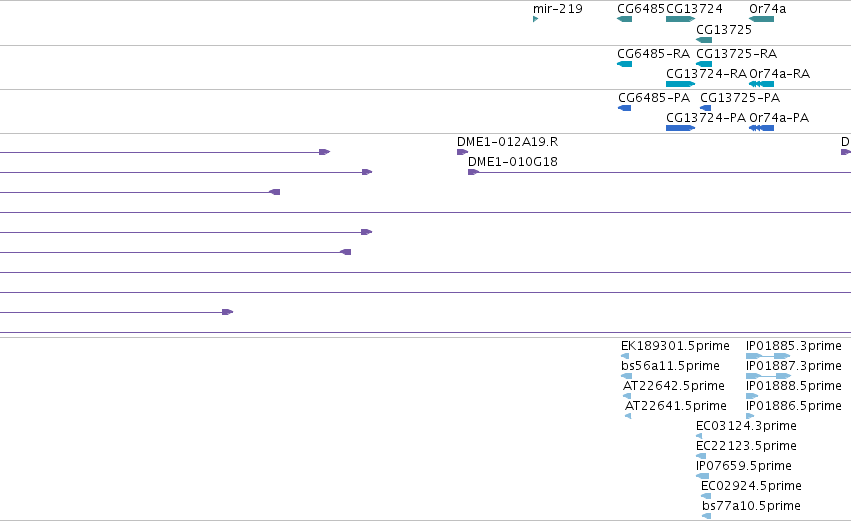This screenshot has width=851, height=521.
Task: Select the IP01885.3prime EST glyph
Action: (768, 356)
